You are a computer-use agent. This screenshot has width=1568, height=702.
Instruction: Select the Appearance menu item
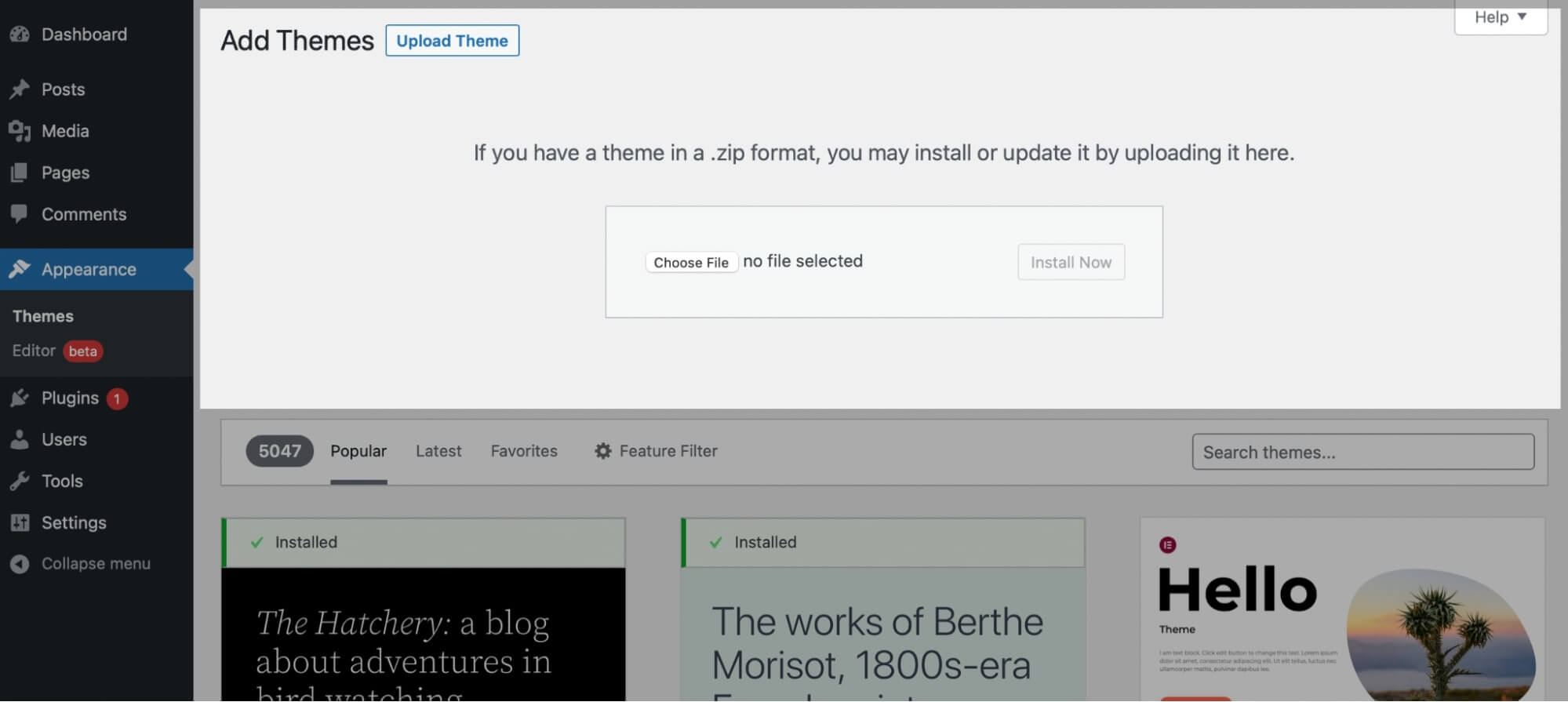pyautogui.click(x=96, y=269)
